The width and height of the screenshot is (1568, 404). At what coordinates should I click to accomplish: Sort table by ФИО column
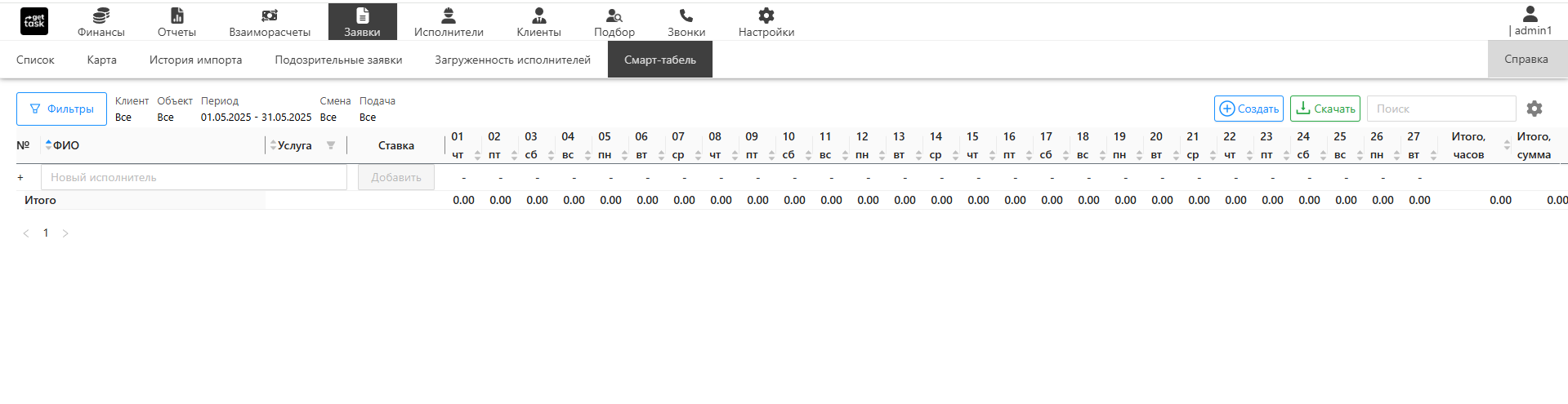[49, 145]
